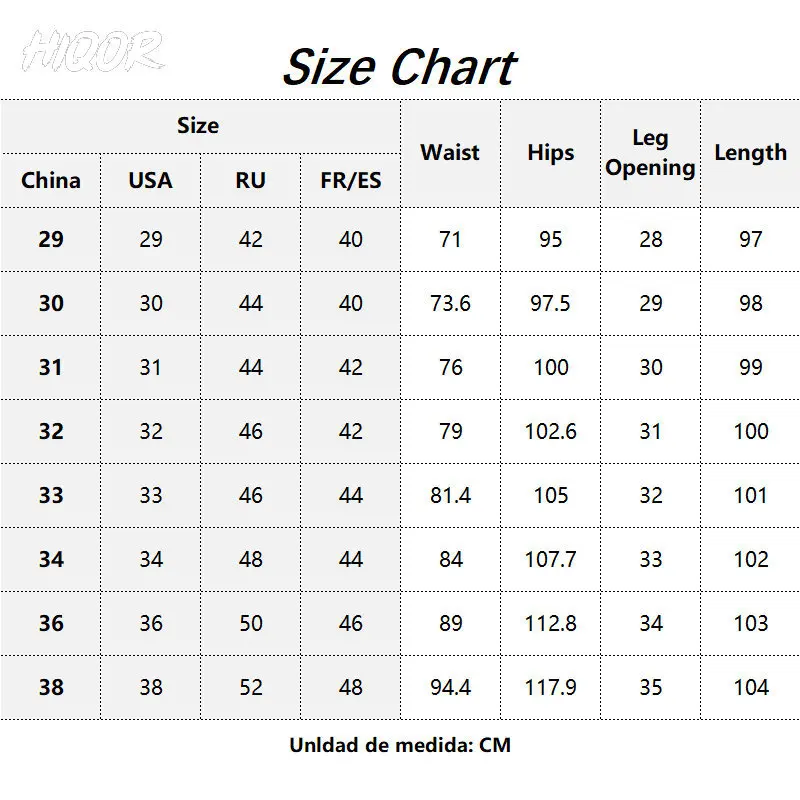Click the 73.6 waist value

[x=450, y=304]
